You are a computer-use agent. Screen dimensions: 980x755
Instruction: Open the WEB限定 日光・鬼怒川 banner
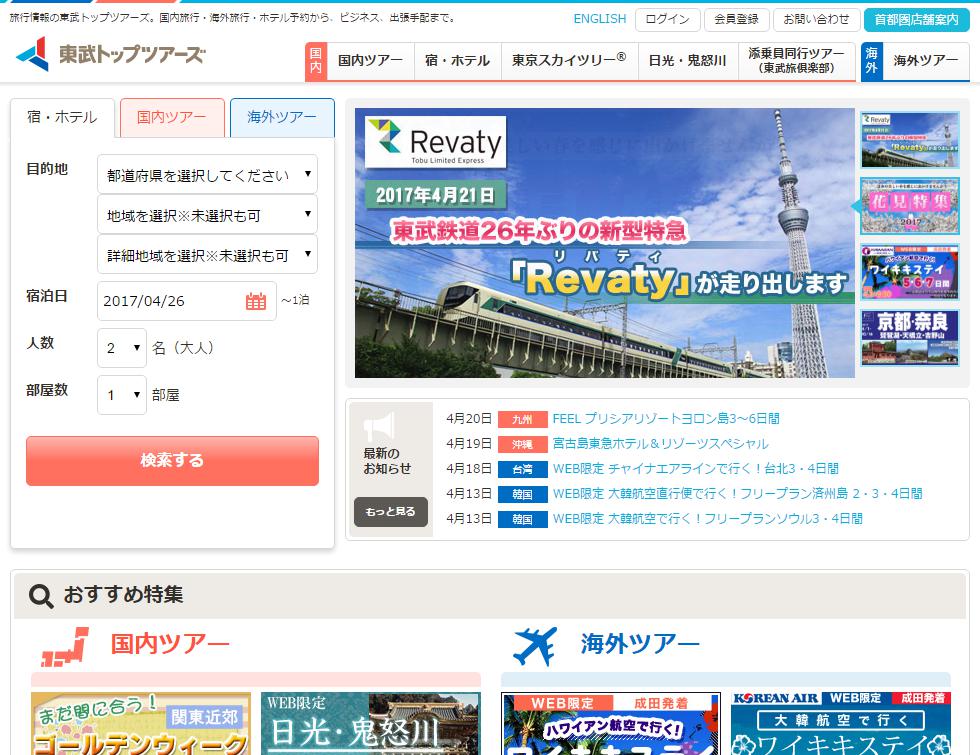[x=371, y=723]
